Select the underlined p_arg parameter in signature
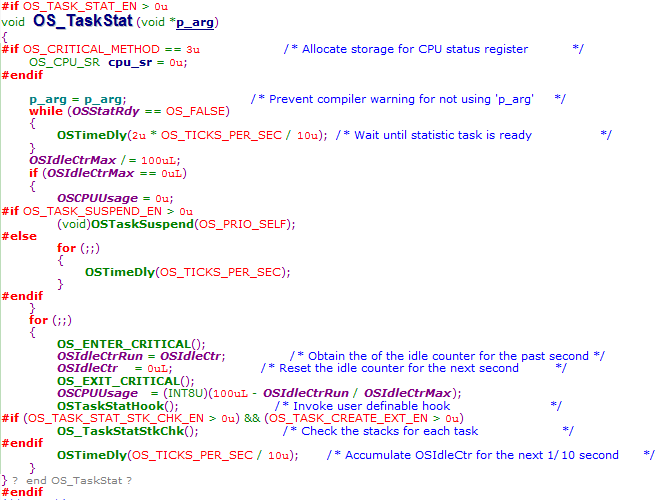This screenshot has height=500, width=671. 195,22
